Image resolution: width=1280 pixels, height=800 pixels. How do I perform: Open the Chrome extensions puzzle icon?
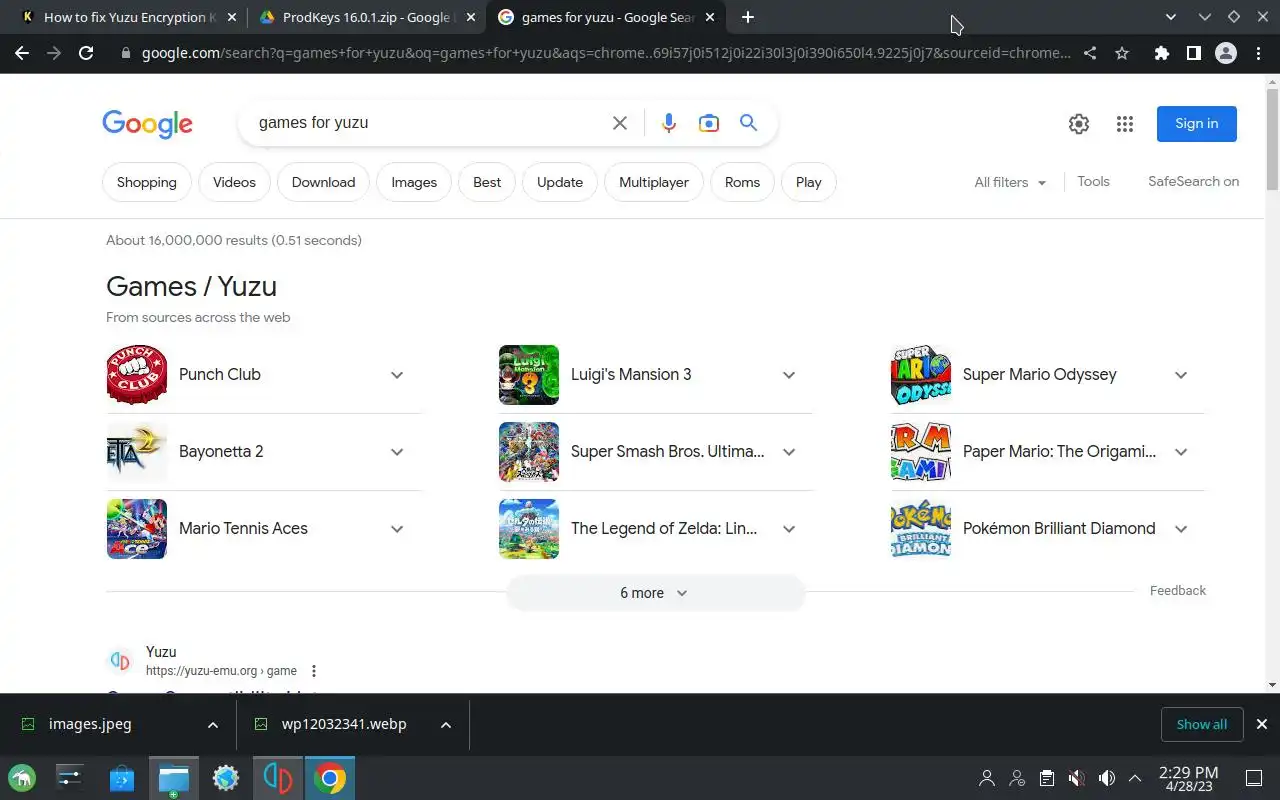click(x=1161, y=53)
